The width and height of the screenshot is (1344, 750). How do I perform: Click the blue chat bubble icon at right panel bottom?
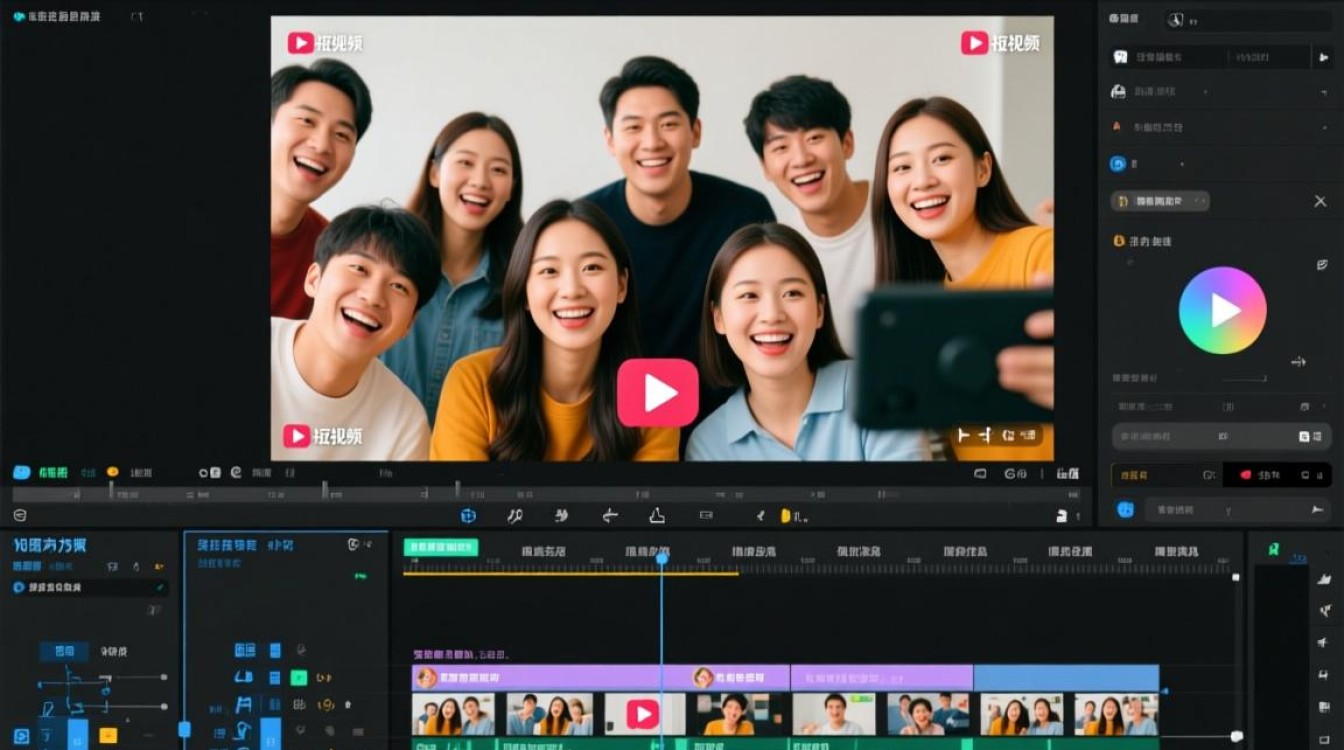coord(1125,510)
